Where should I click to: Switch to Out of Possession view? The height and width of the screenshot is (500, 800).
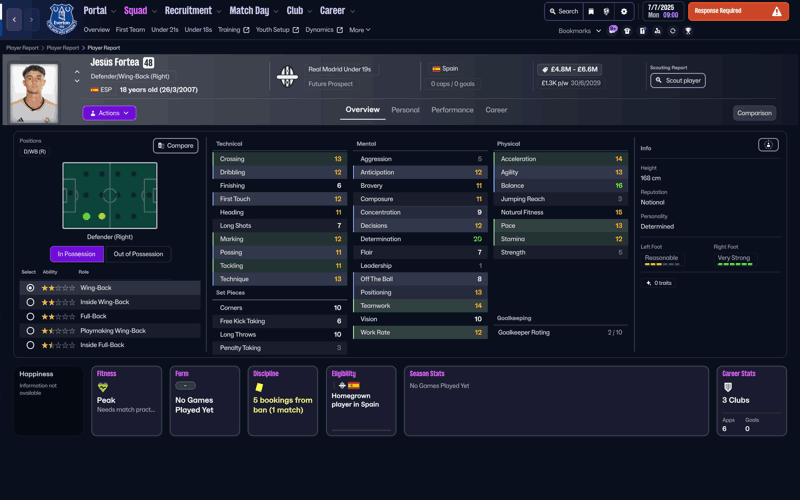coord(138,254)
